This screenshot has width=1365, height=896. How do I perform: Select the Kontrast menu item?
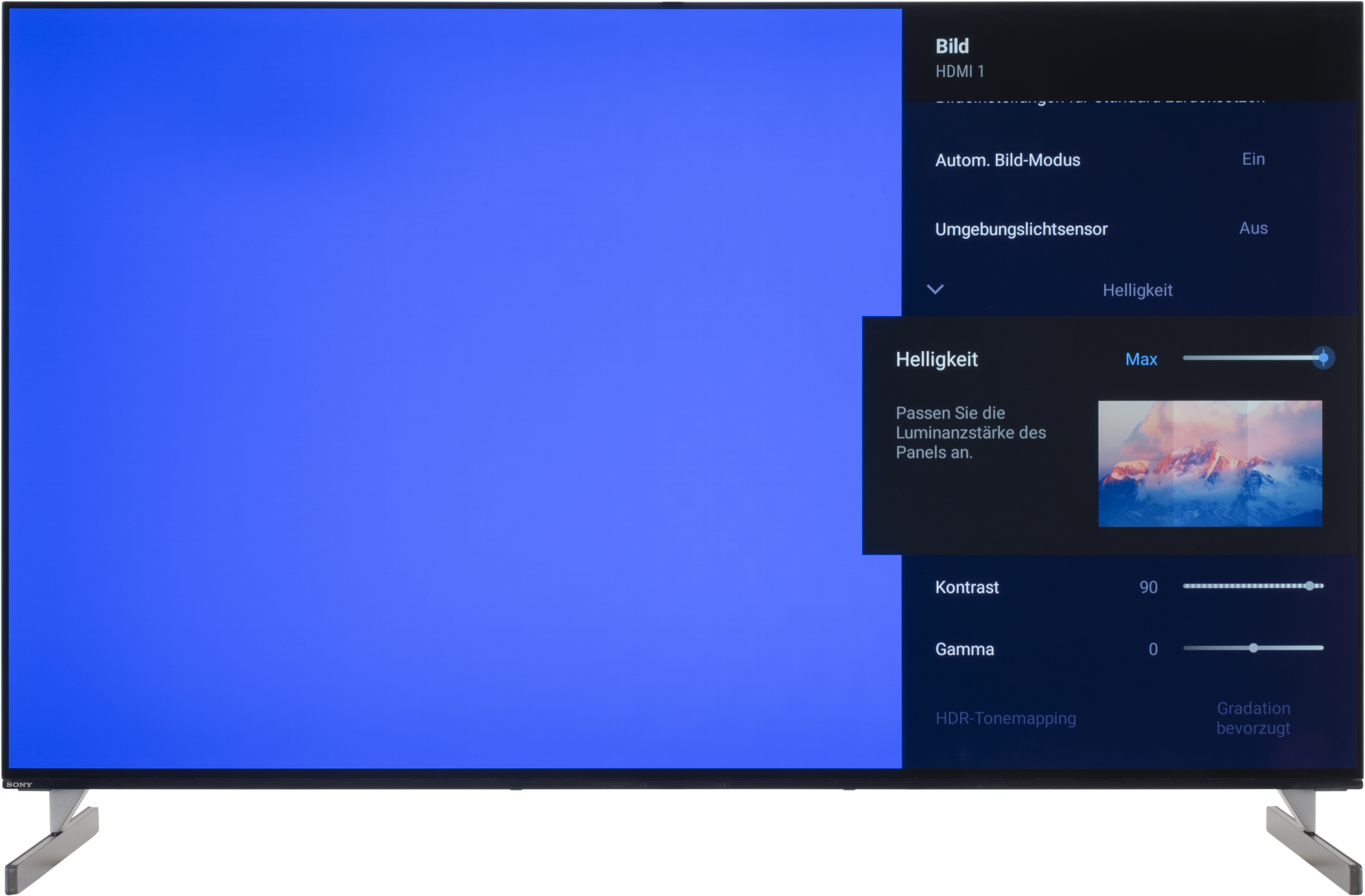[967, 588]
